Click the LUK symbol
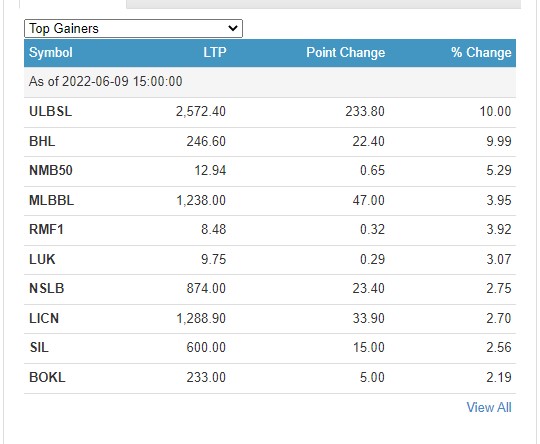Screen dimensions: 540x444 point(42,259)
